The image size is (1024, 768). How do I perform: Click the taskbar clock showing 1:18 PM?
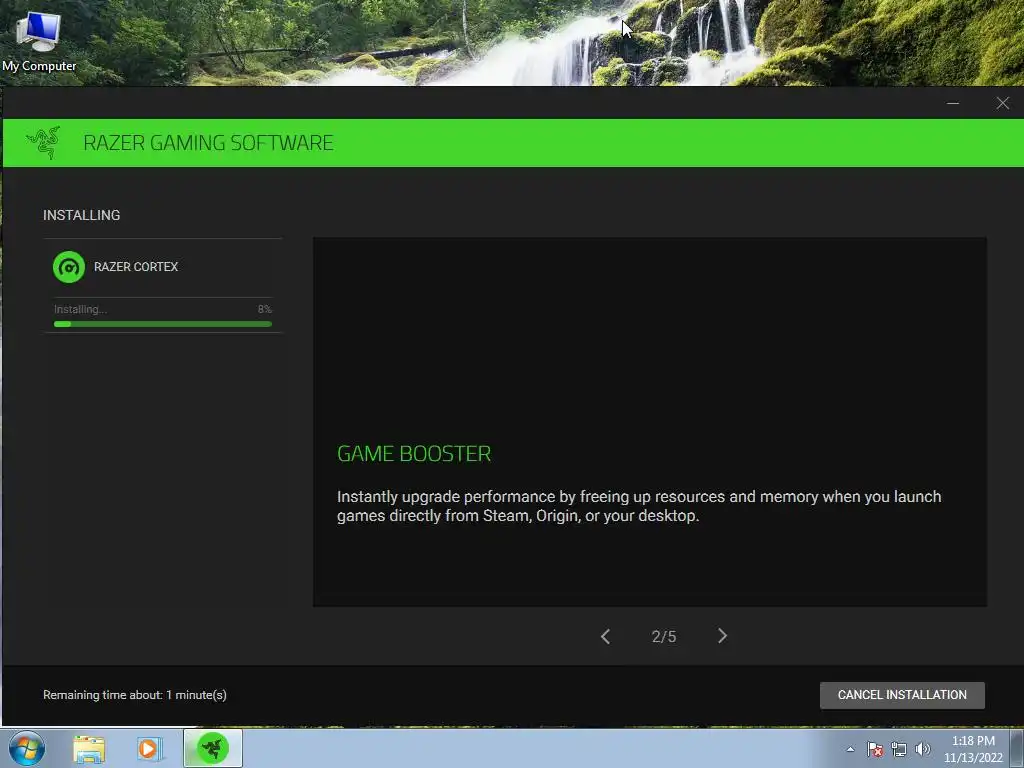tap(972, 749)
